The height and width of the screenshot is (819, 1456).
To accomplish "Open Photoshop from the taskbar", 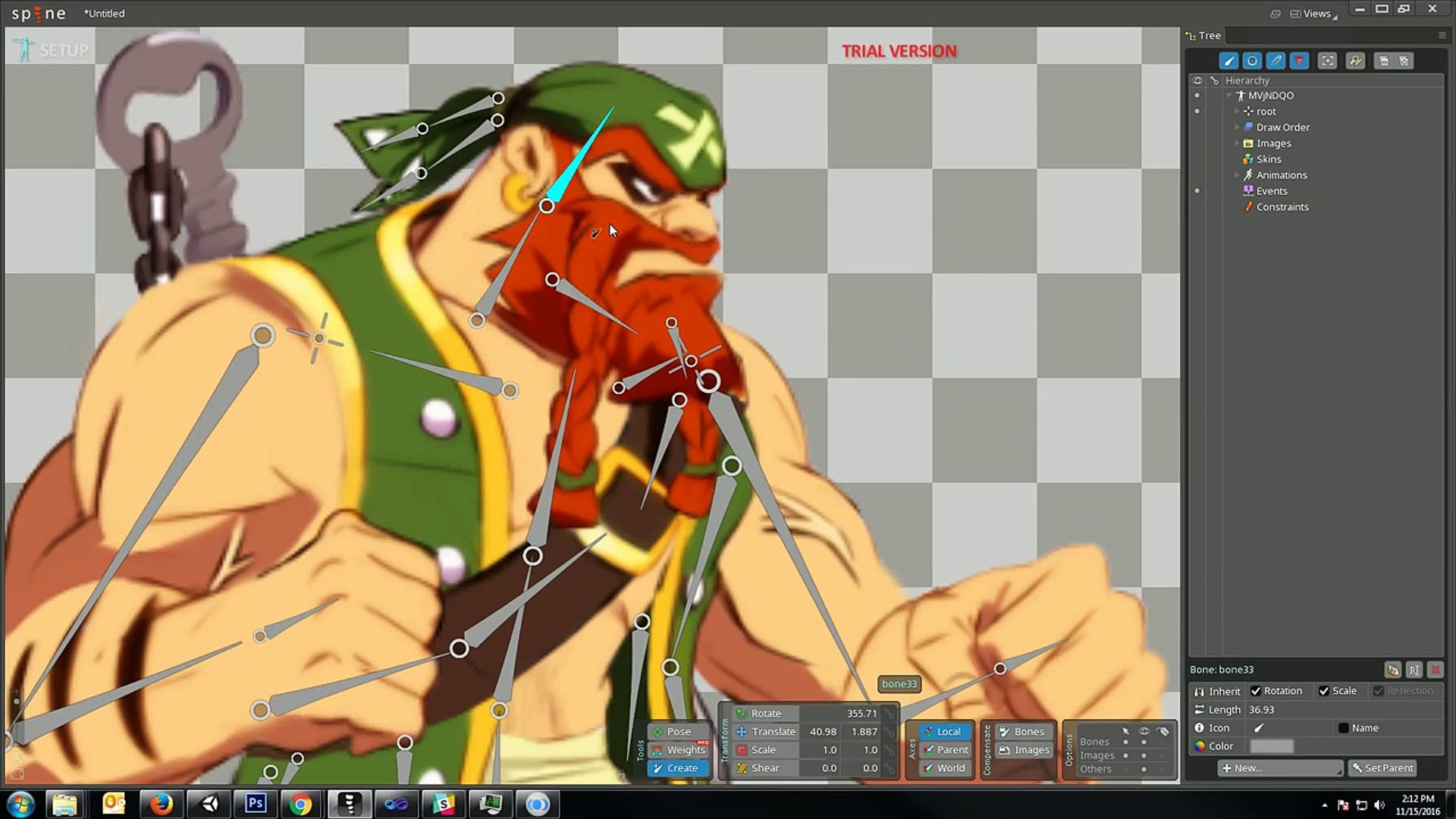I will (256, 804).
